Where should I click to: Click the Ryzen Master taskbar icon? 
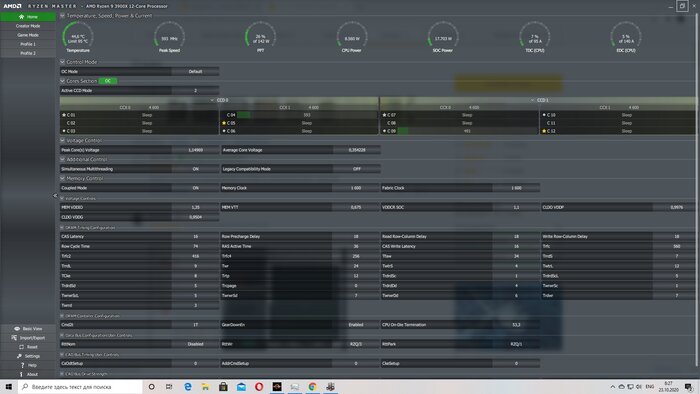(x=277, y=387)
